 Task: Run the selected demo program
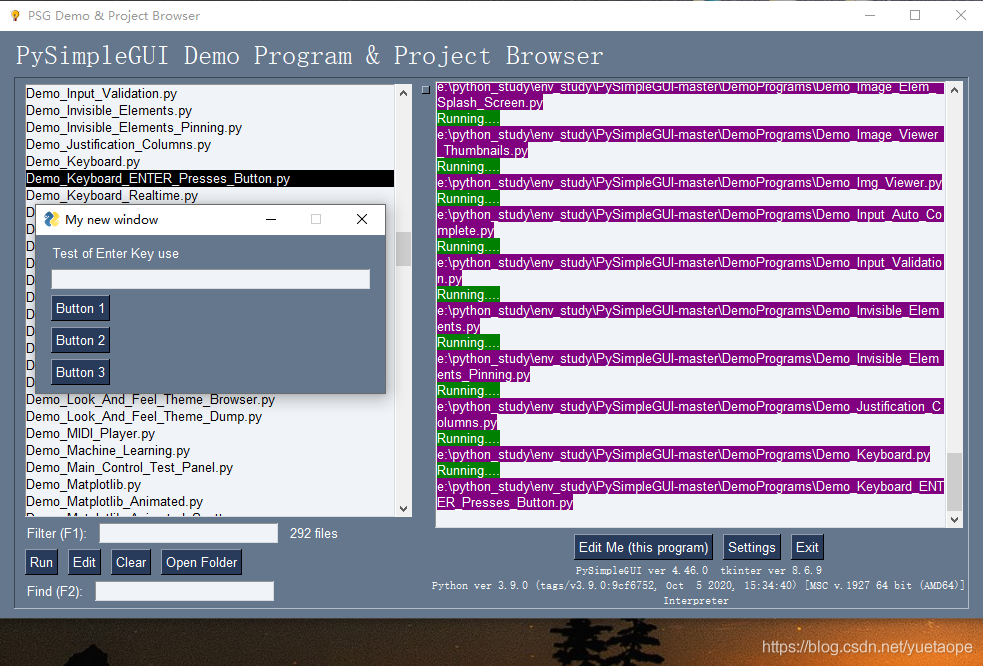coord(41,563)
